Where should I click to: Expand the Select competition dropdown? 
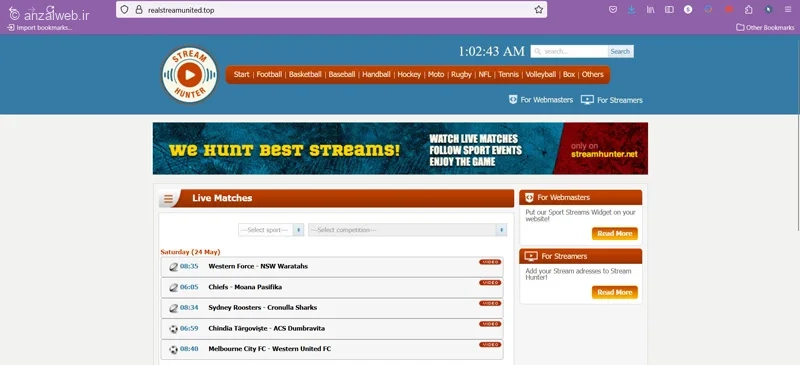[x=408, y=230]
